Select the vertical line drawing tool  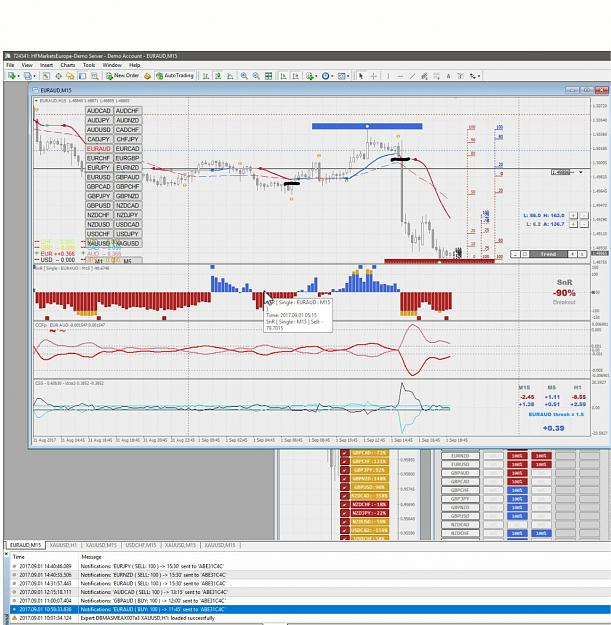388,76
